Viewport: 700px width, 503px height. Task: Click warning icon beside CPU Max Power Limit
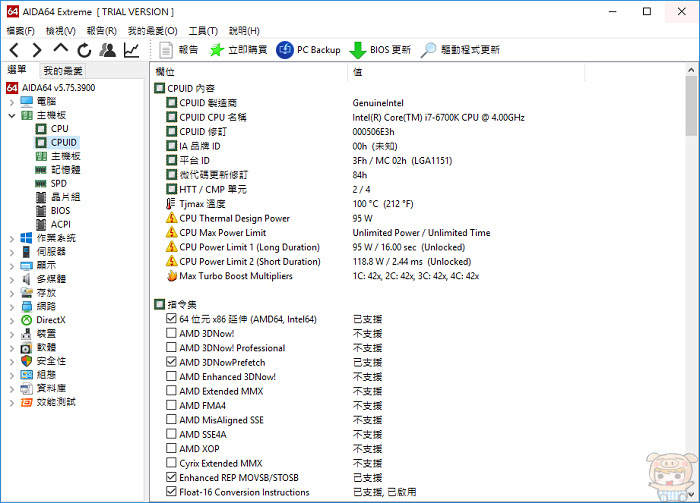[171, 233]
